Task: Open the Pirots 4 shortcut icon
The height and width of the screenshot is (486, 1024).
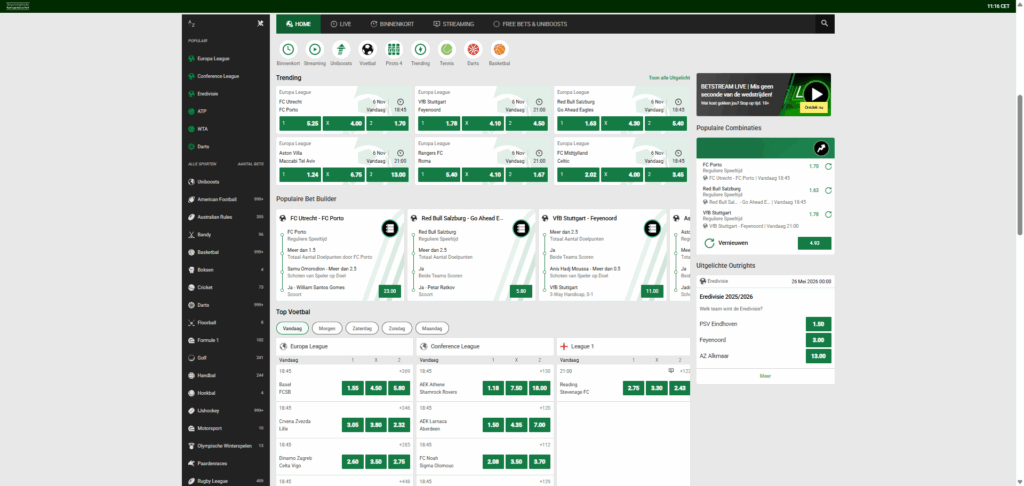Action: tap(394, 49)
